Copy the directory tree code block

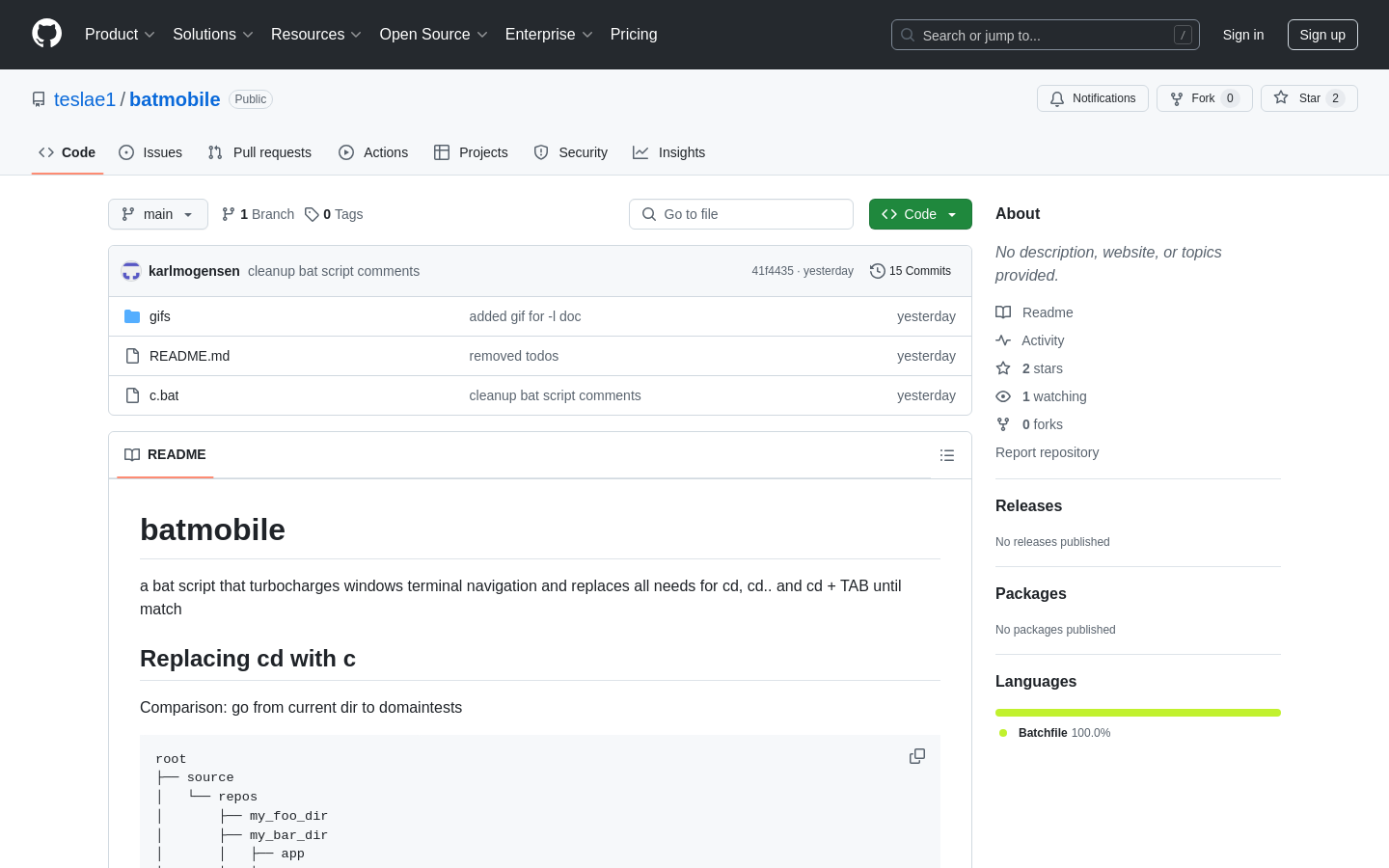click(917, 756)
